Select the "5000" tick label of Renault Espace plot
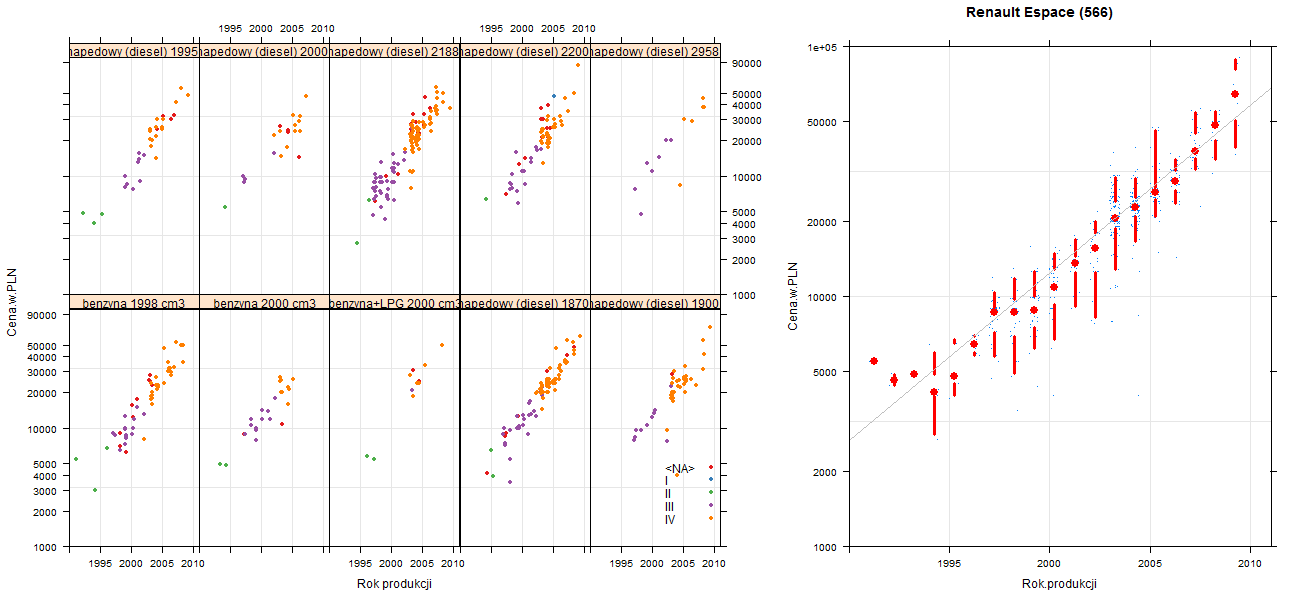Screen dimensions: 1300x600 826,372
